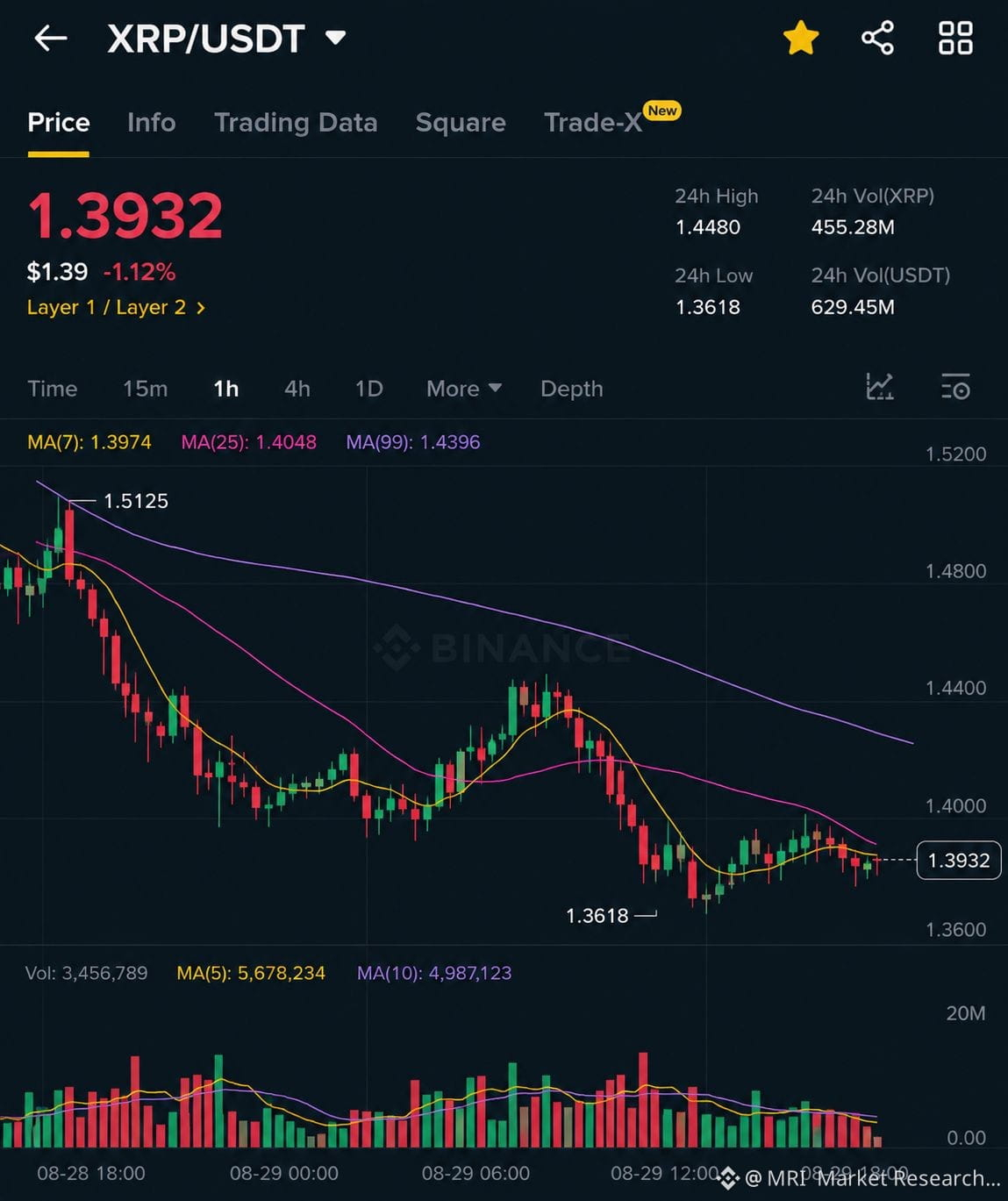Tap the MA(99): 1.4396 indicator label

pos(412,442)
